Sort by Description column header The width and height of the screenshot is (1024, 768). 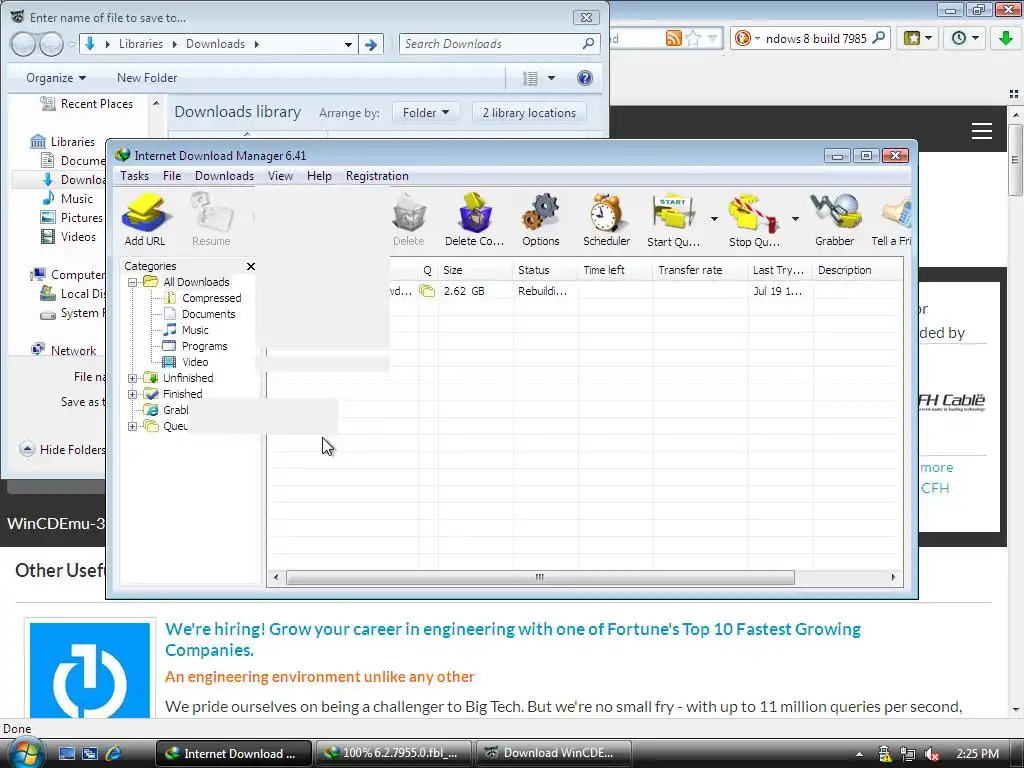click(x=857, y=270)
